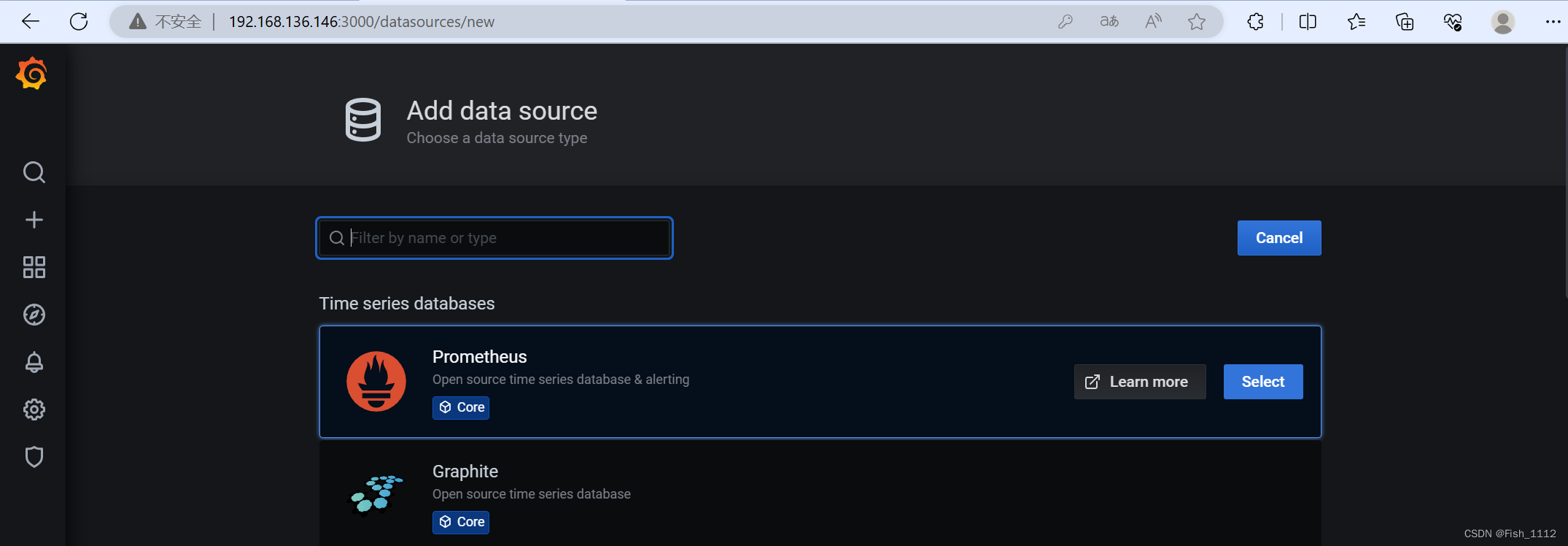Viewport: 1568px width, 546px height.
Task: Open the Configuration gear icon in sidebar
Action: click(x=34, y=409)
